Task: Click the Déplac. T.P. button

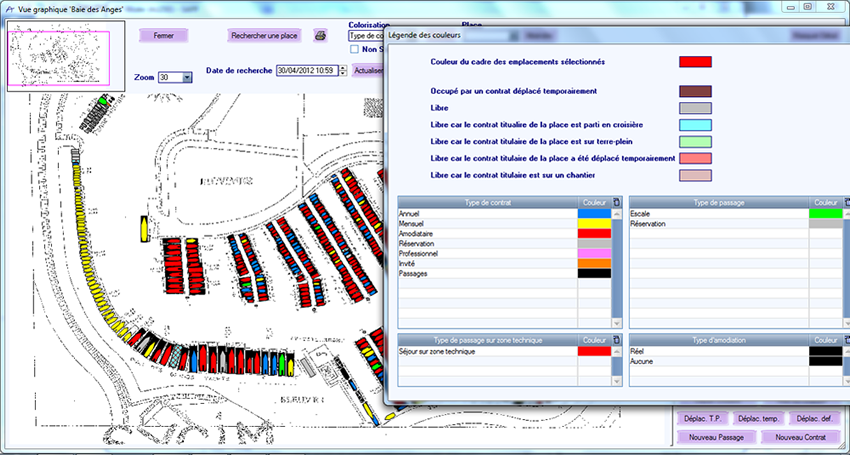Action: click(x=702, y=418)
